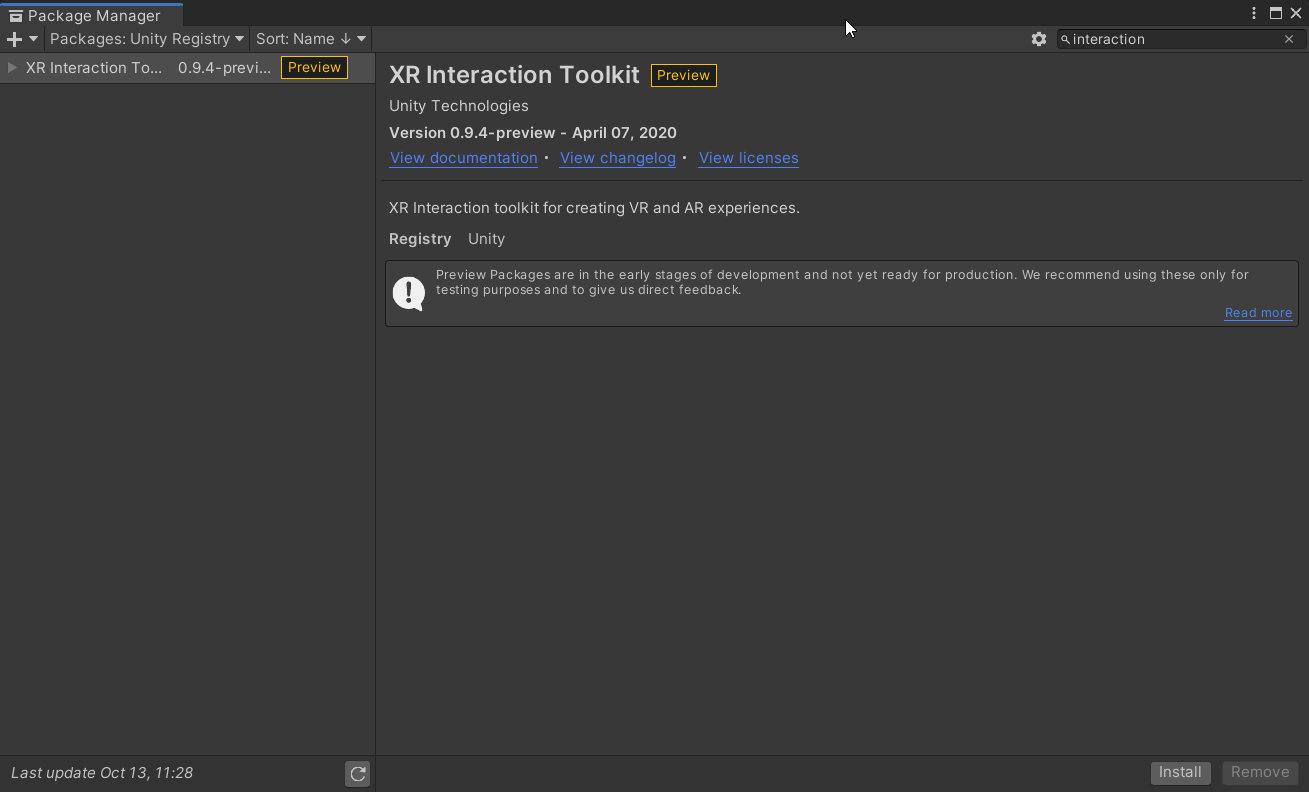Select the Package Manager tab
The width and height of the screenshot is (1309, 792).
[92, 15]
